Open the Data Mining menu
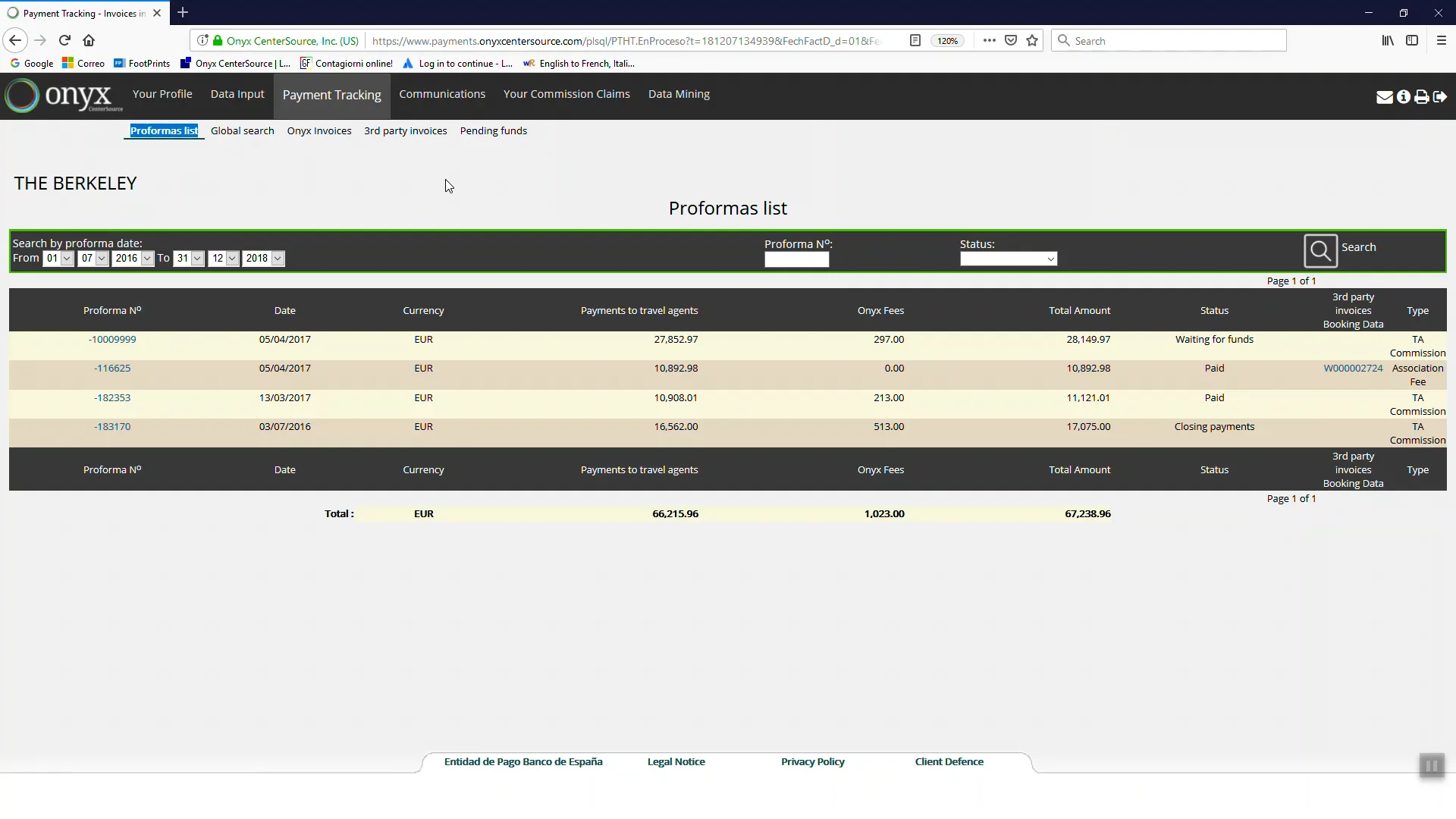1456x819 pixels. pyautogui.click(x=679, y=94)
